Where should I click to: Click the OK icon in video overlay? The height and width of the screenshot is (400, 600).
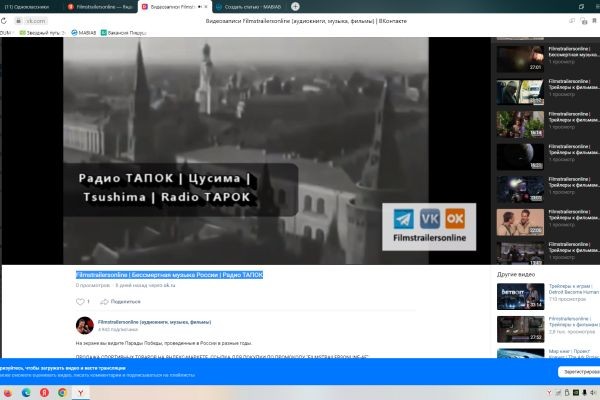pyautogui.click(x=455, y=219)
